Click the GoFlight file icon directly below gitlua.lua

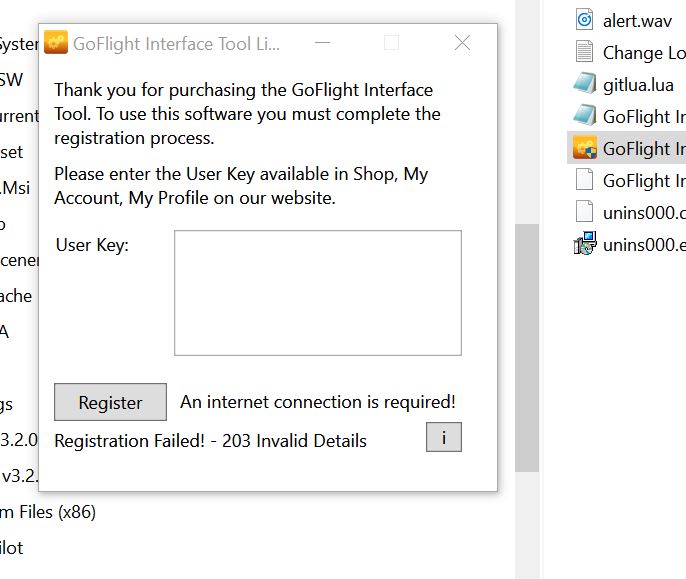[x=585, y=116]
